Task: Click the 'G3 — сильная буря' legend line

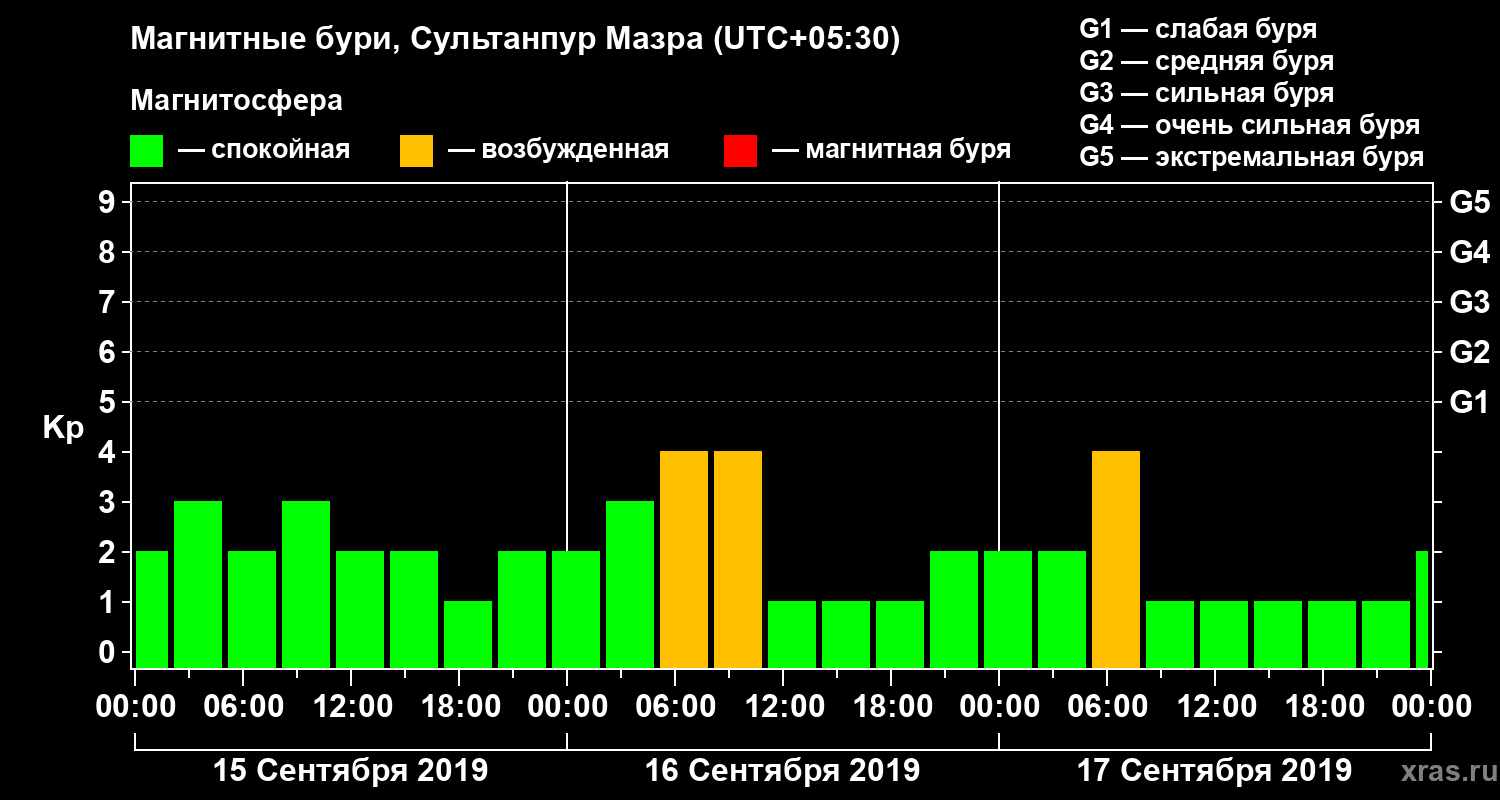Action: click(x=1206, y=93)
